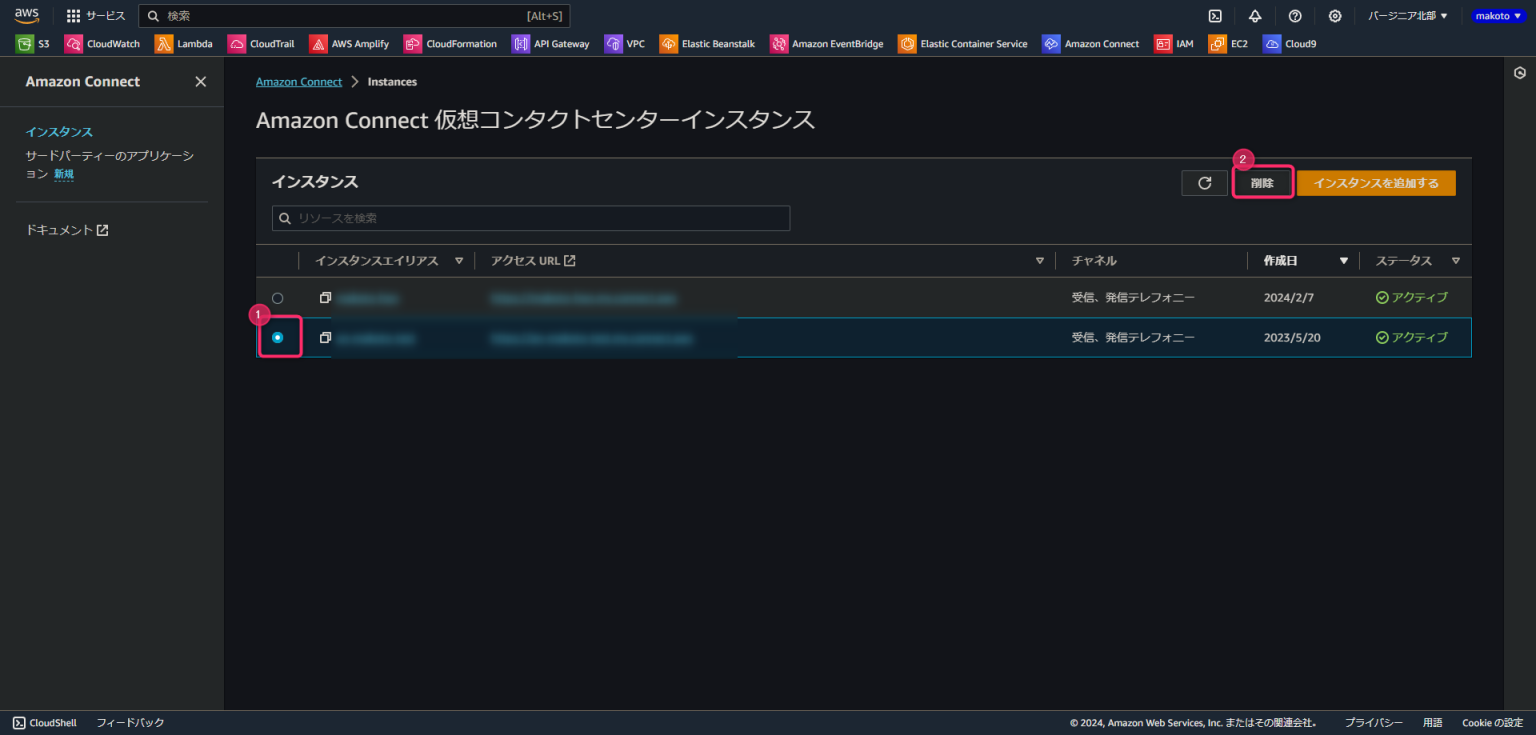1536x735 pixels.
Task: Navigate to Amazon Connect via breadcrumb
Action: coord(298,81)
